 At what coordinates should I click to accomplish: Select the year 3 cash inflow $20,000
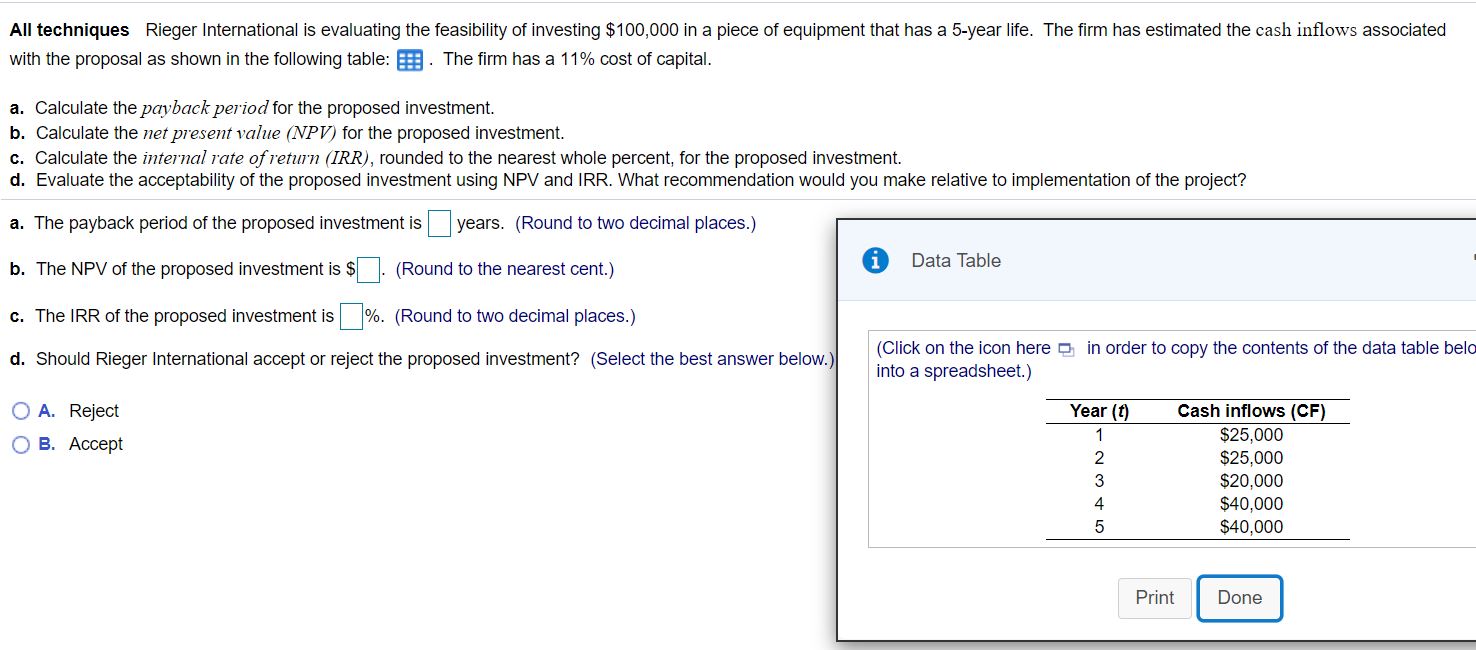[1251, 481]
